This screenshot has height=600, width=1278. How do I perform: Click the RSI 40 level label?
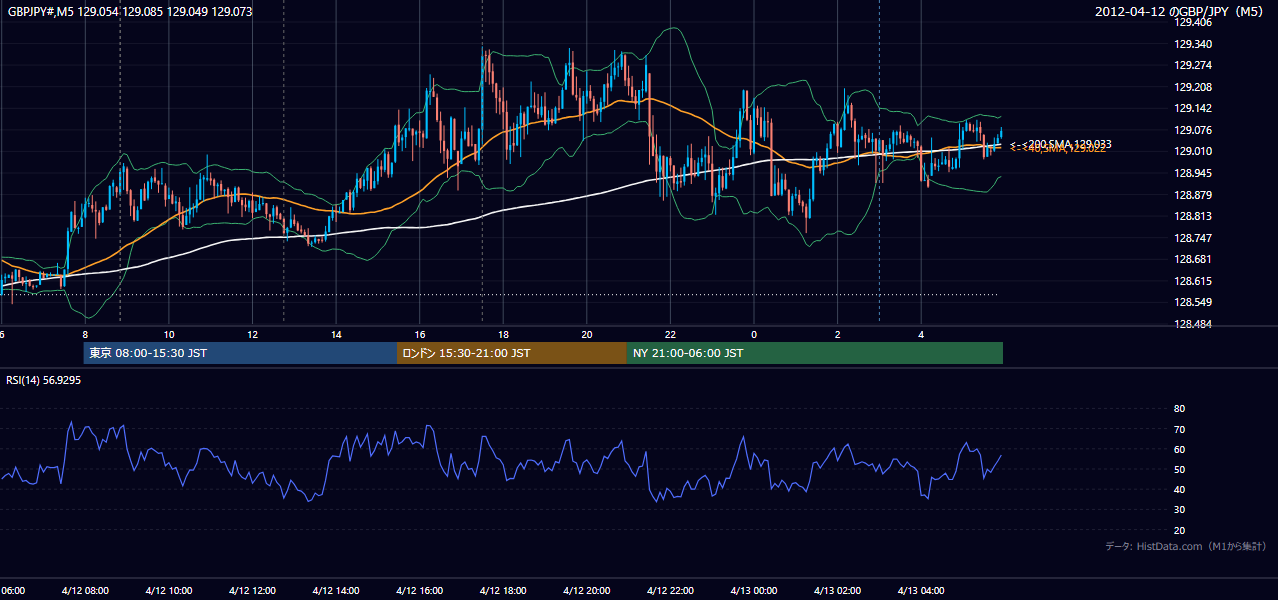coord(1179,489)
